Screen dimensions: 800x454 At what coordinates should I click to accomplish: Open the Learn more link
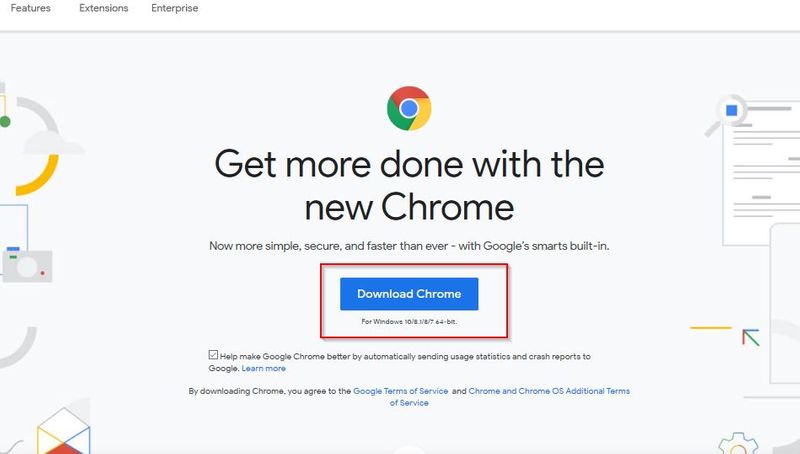point(264,368)
